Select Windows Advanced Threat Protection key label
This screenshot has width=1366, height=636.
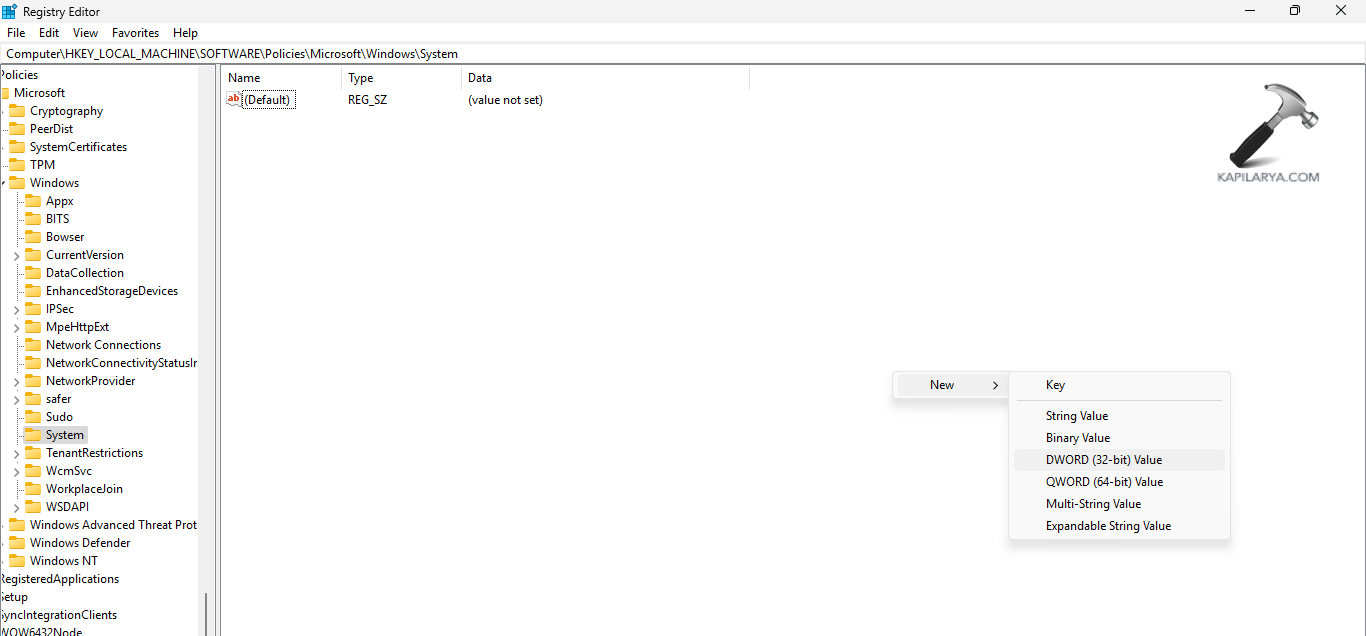tap(113, 525)
